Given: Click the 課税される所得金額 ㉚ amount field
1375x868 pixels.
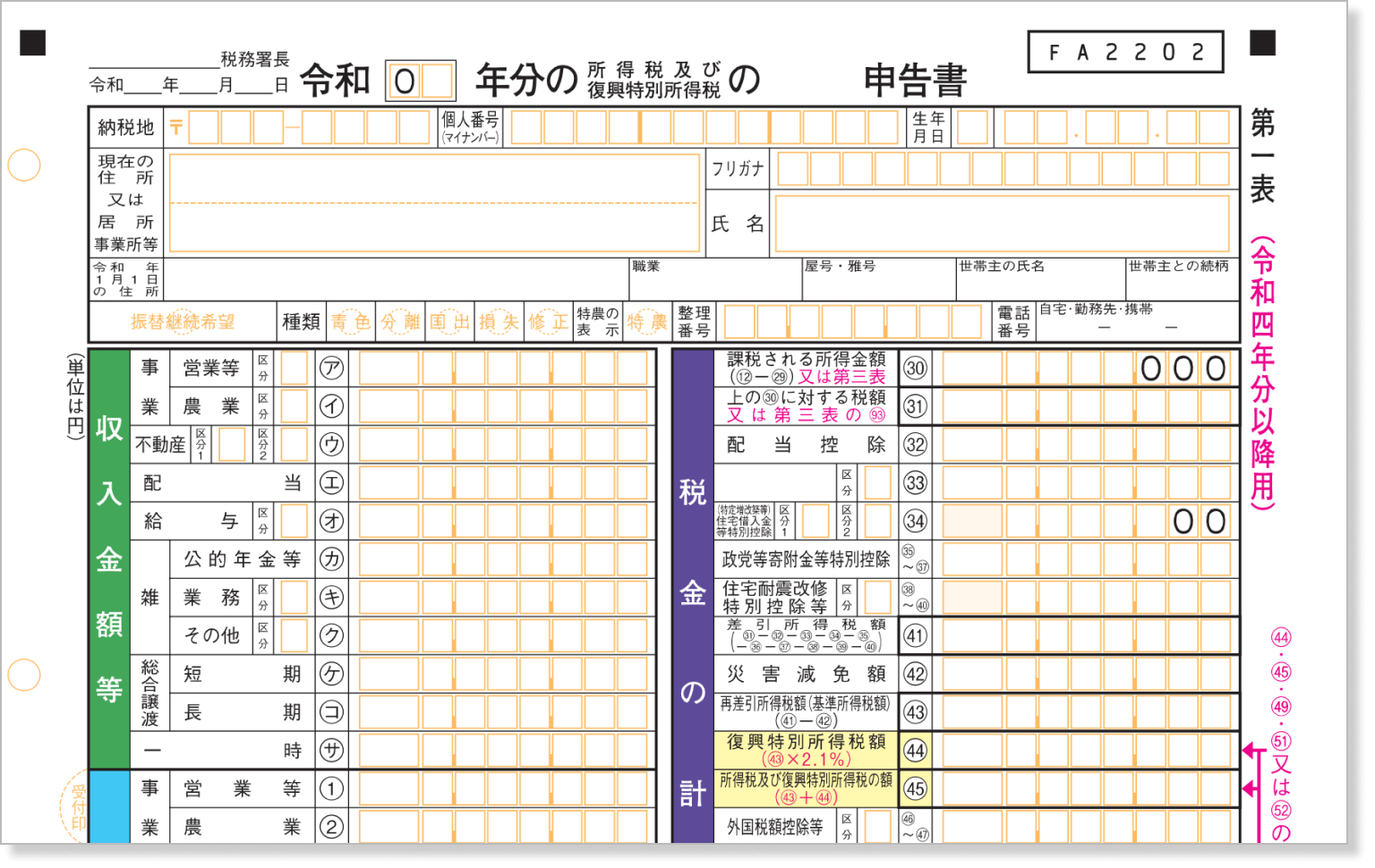Looking at the screenshot, I should pyautogui.click(x=1087, y=368).
